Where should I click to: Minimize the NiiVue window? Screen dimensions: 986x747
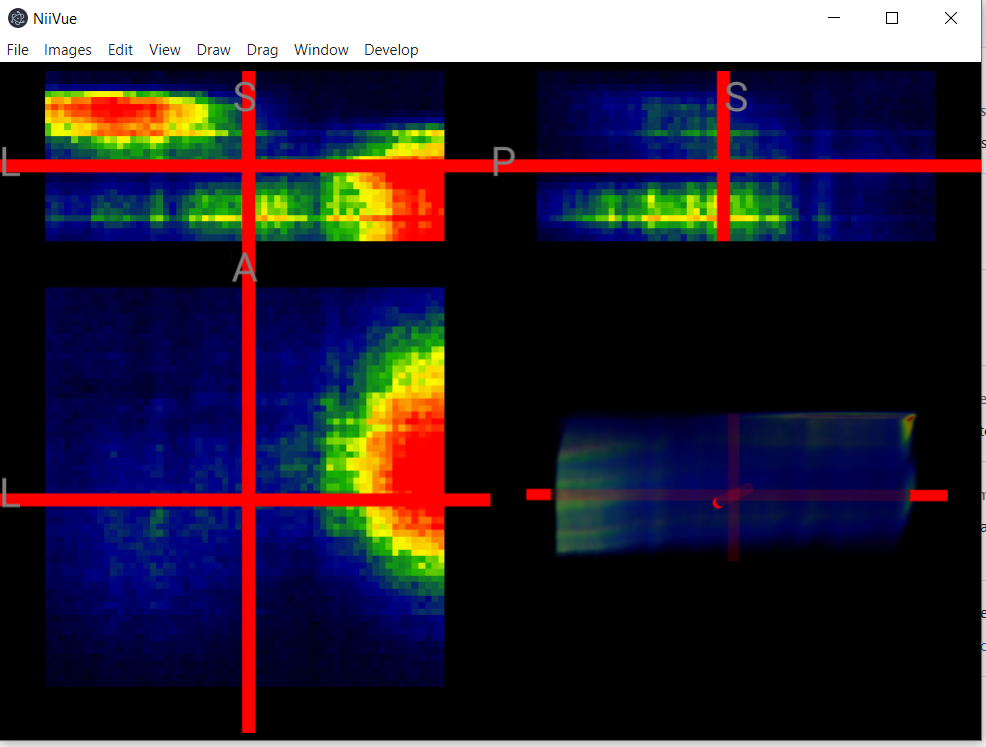[x=833, y=18]
